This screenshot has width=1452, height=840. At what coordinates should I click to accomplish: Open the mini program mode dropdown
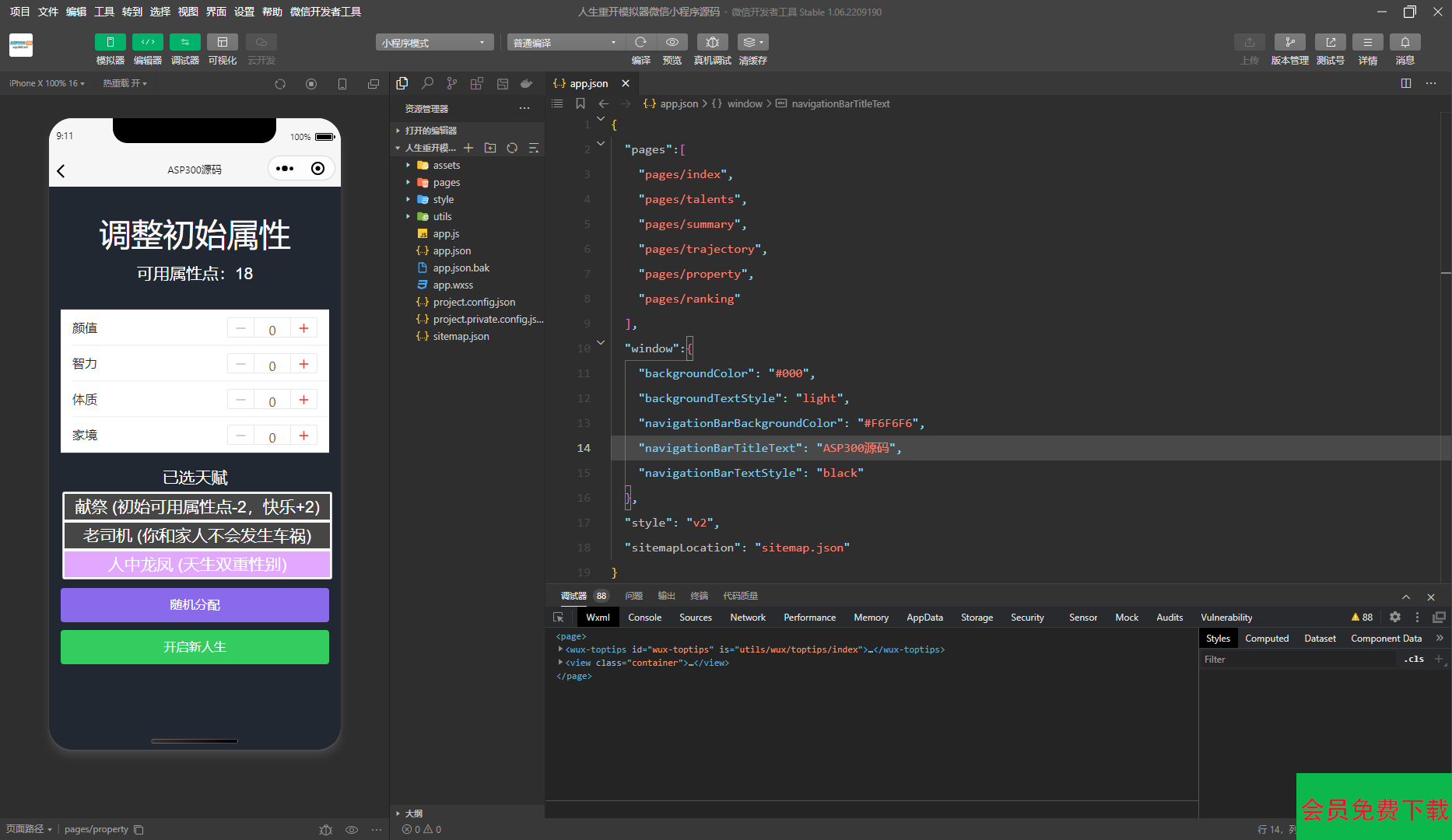433,43
